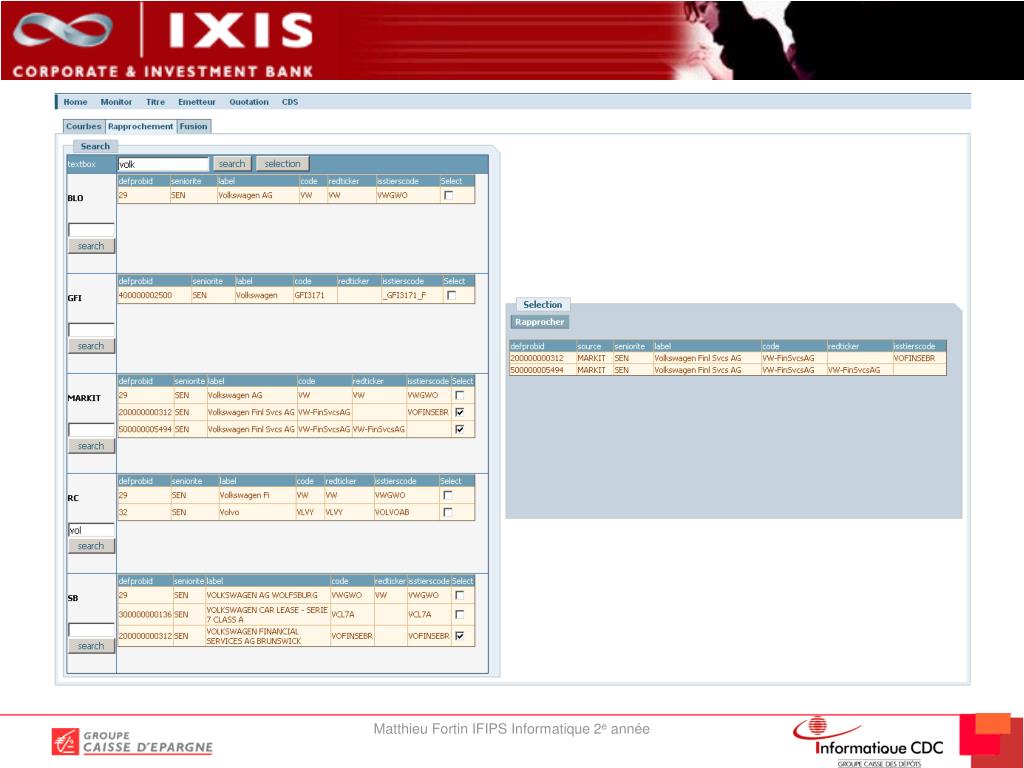Click the GFI section search button
1024x768 pixels.
pyautogui.click(x=91, y=346)
